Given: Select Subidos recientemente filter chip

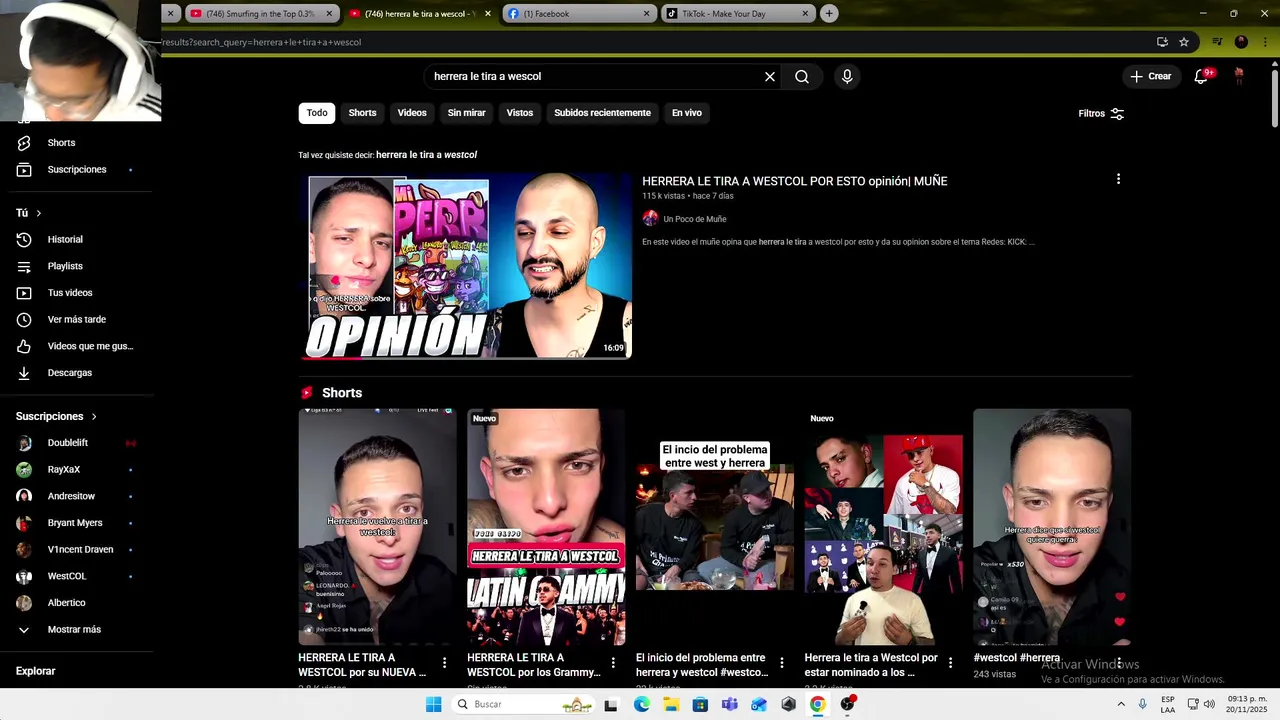Looking at the screenshot, I should (x=602, y=113).
